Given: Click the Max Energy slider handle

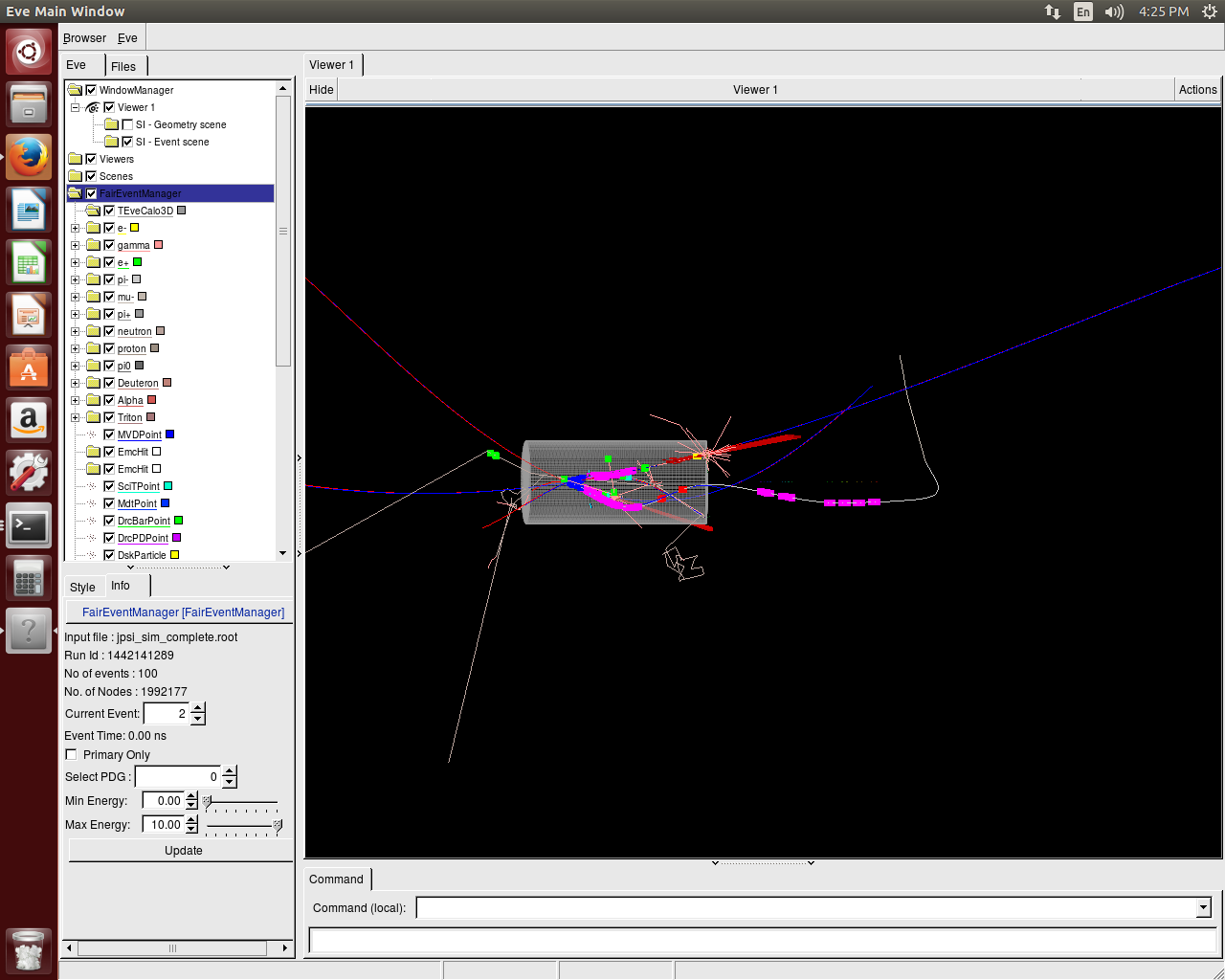Looking at the screenshot, I should click(278, 824).
